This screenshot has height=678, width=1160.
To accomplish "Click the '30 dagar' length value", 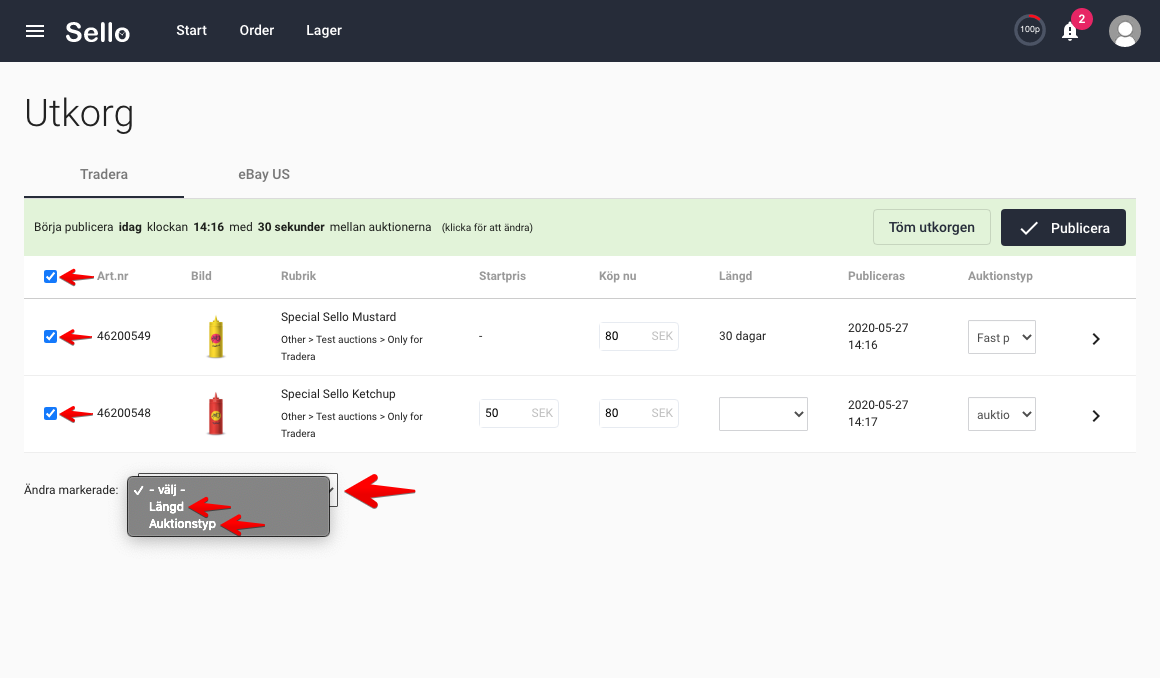I will [x=742, y=336].
